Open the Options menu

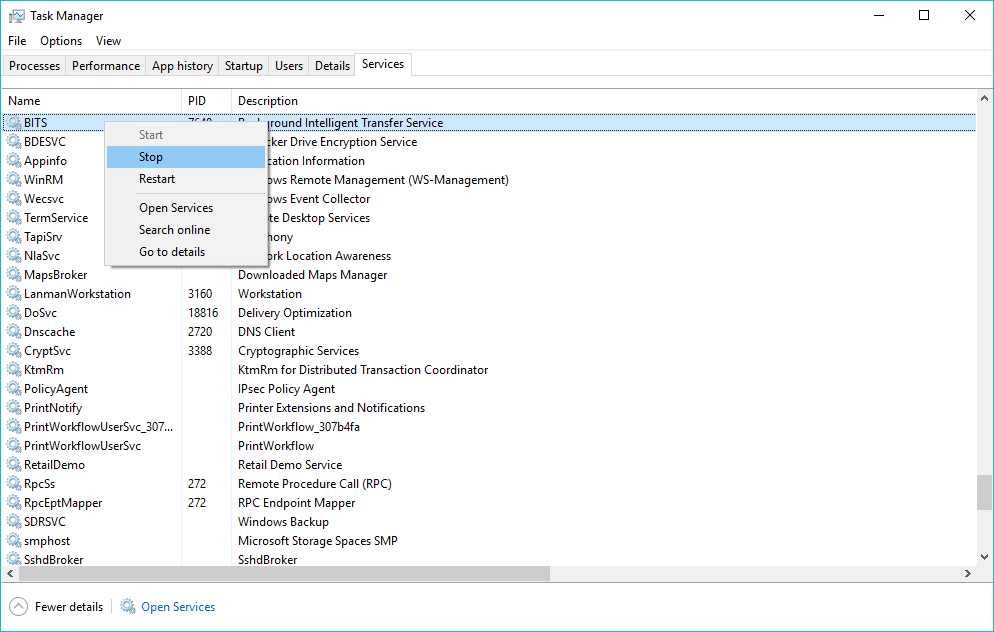pos(61,41)
